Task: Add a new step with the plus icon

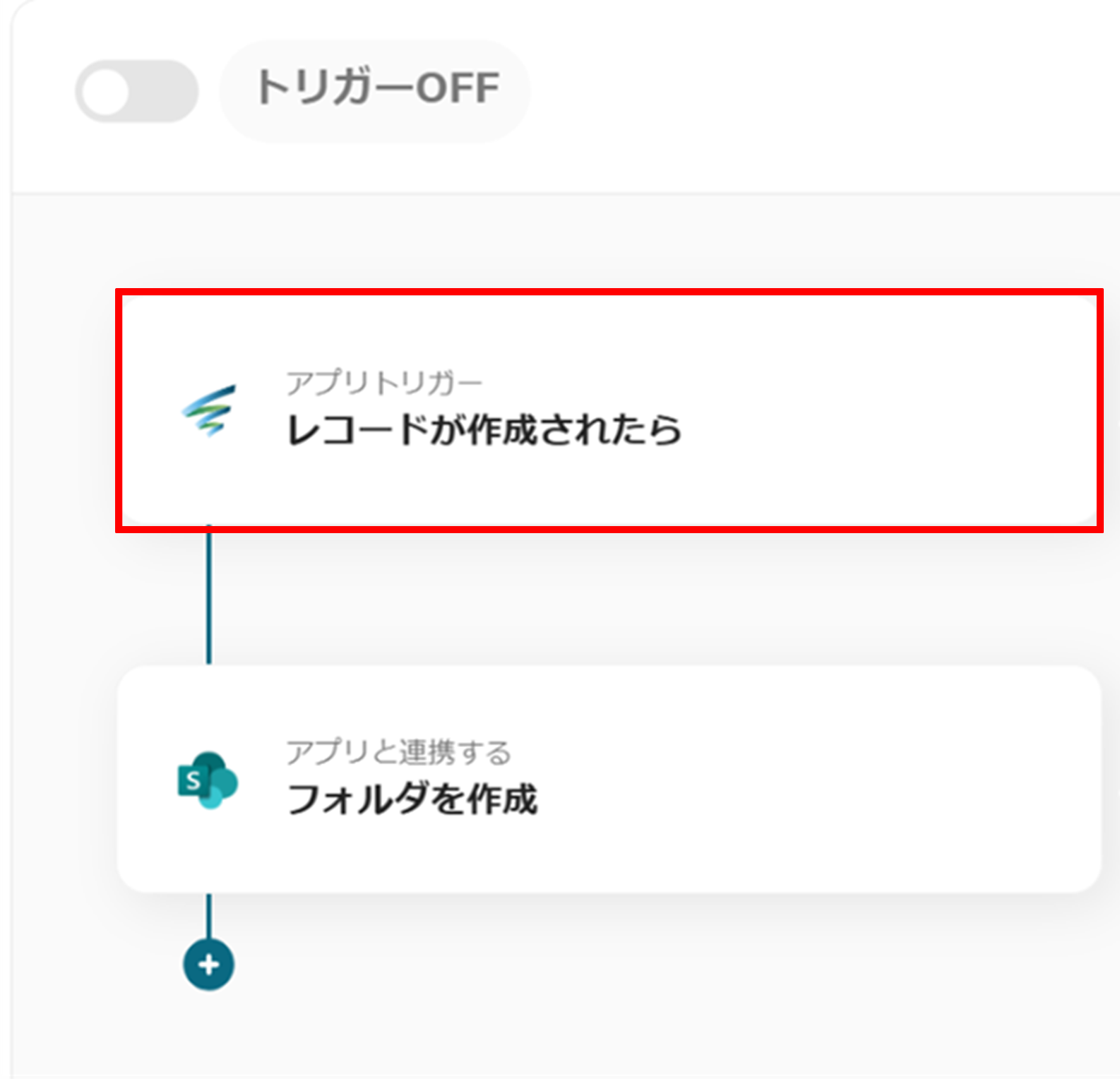Action: [x=208, y=965]
